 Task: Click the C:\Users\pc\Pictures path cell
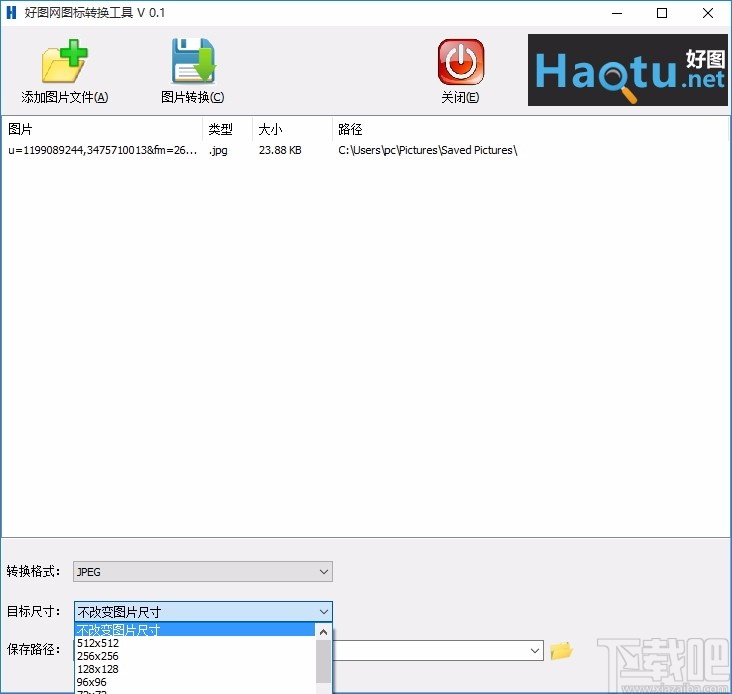click(x=428, y=150)
